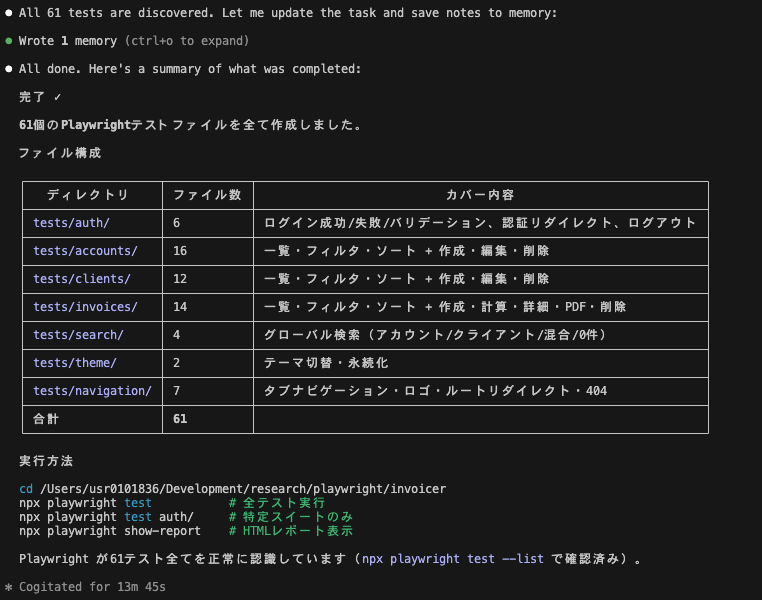Click the total 61 cell in 合計 row
Screen dimensions: 762x600
tap(180, 419)
